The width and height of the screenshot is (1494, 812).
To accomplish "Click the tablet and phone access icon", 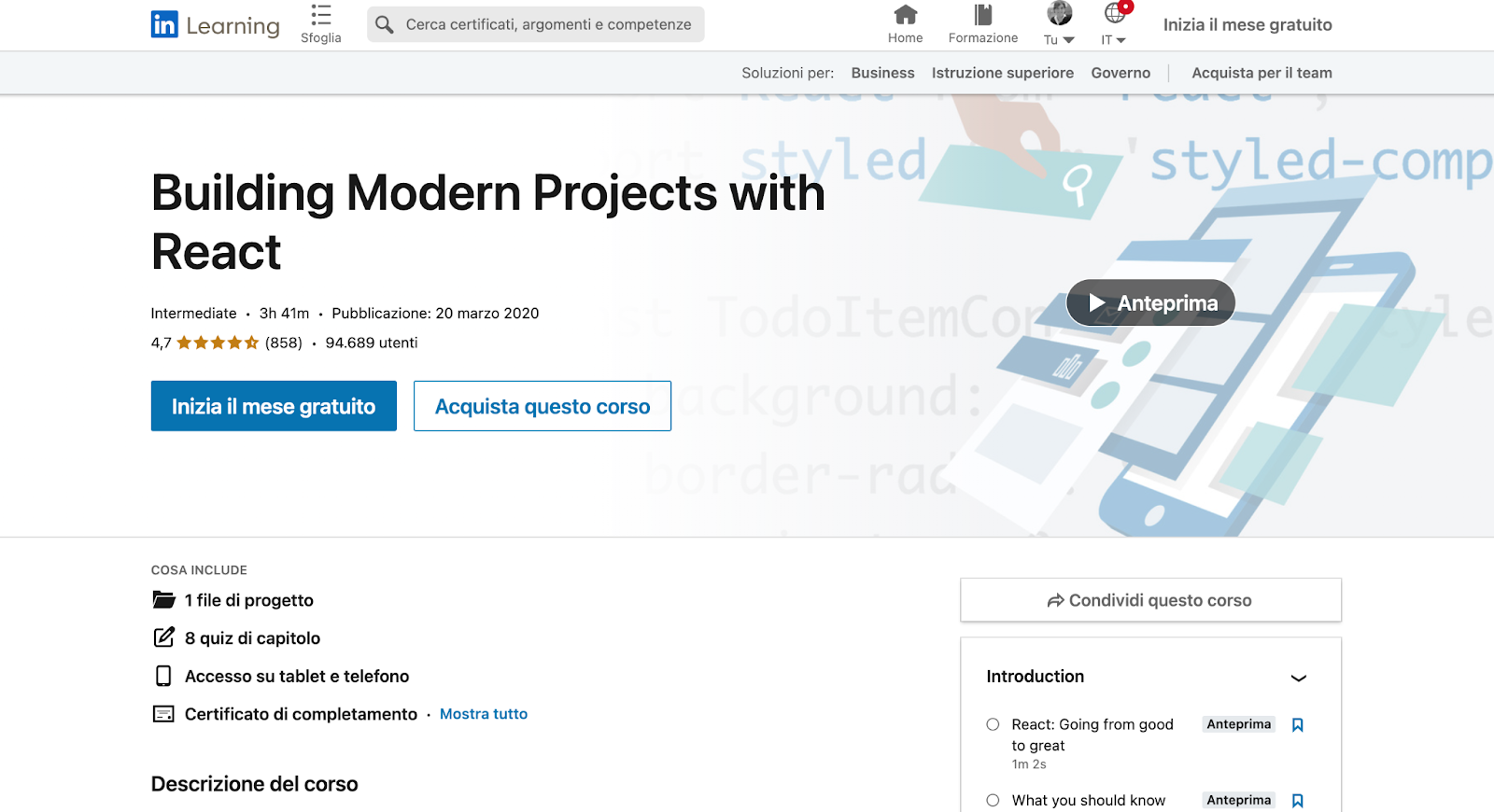I will click(163, 676).
